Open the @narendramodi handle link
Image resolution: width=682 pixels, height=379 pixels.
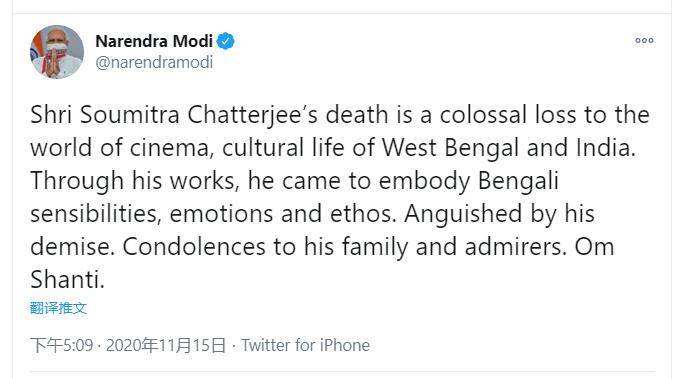[x=154, y=62]
